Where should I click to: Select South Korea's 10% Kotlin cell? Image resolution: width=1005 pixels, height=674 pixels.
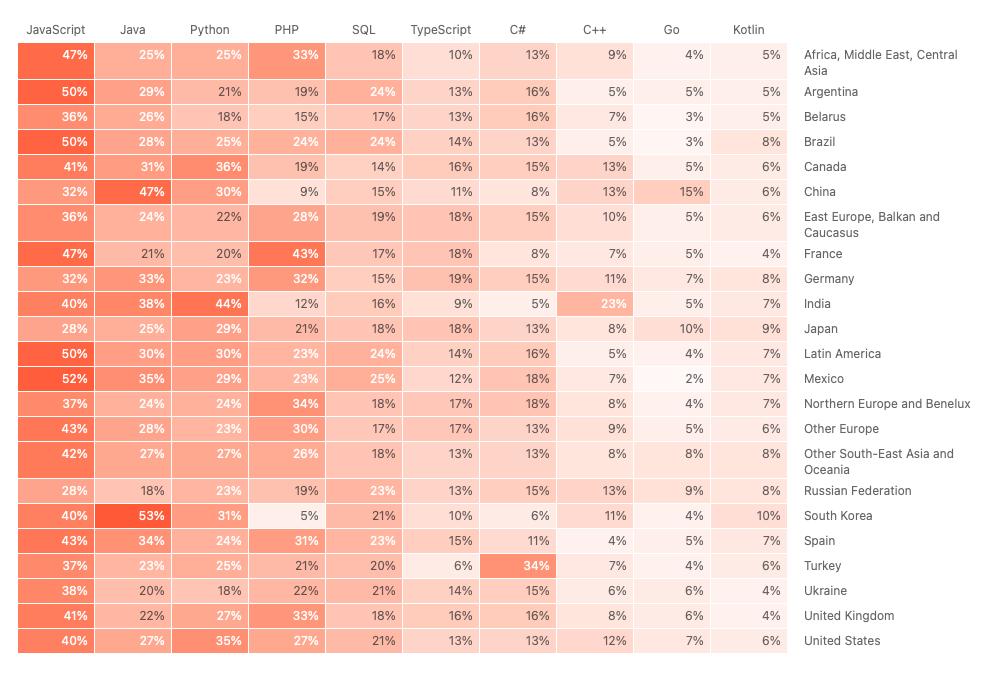point(749,516)
